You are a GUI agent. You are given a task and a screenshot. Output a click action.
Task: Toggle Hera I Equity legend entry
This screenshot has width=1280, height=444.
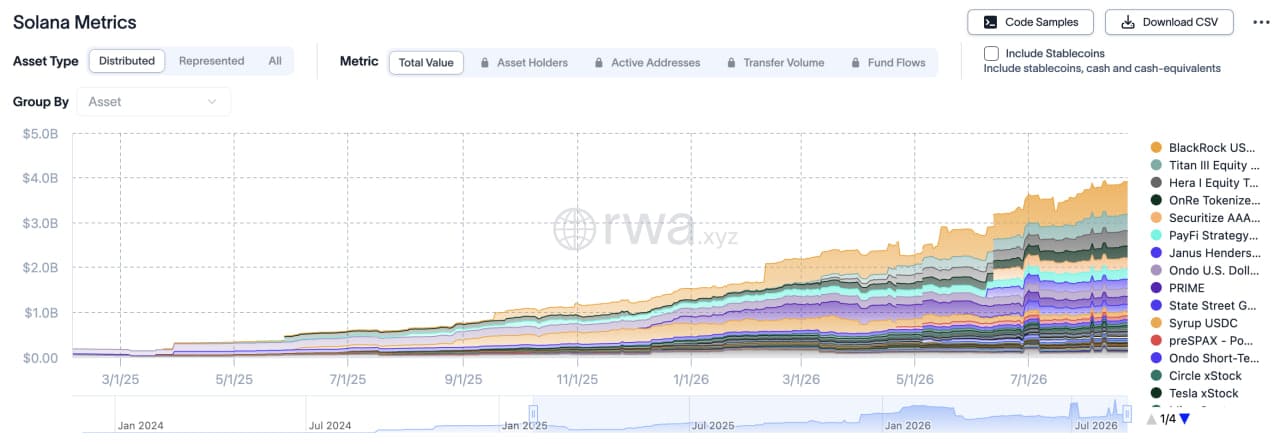coord(1205,183)
